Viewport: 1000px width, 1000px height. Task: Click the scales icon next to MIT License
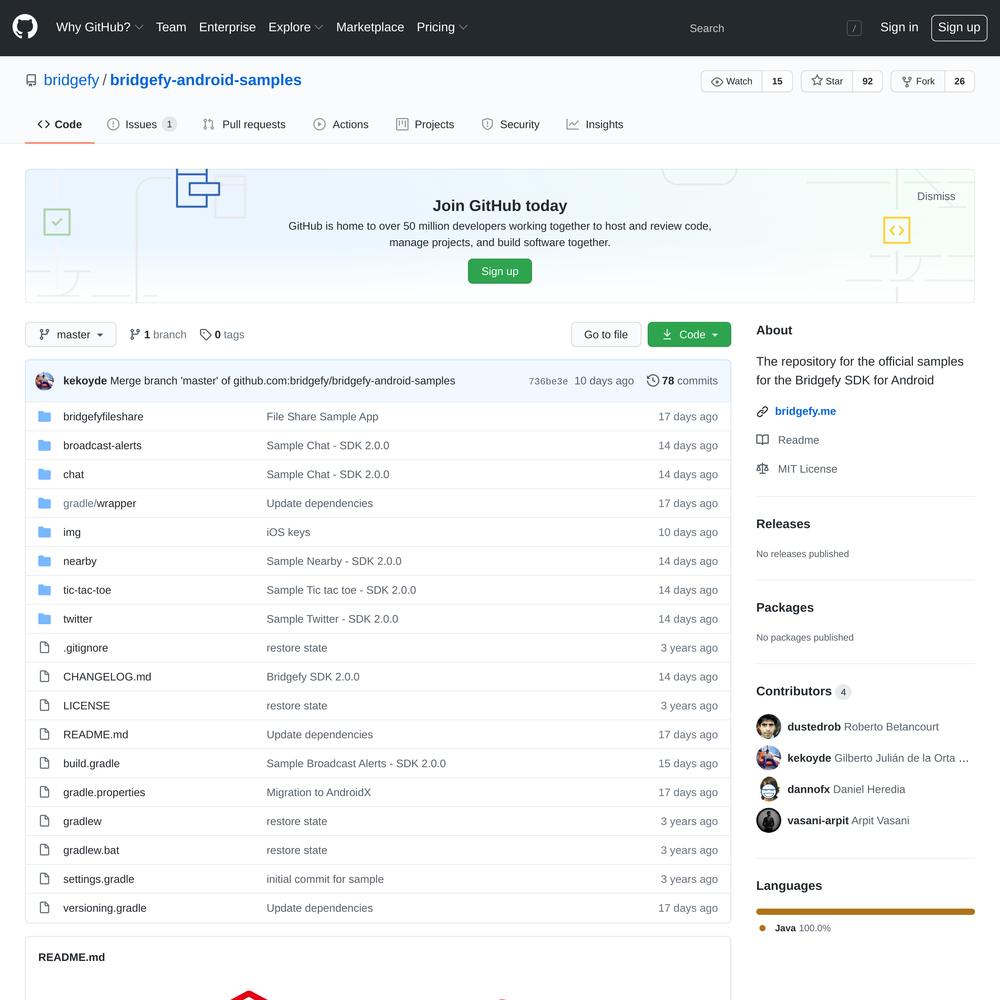(762, 469)
